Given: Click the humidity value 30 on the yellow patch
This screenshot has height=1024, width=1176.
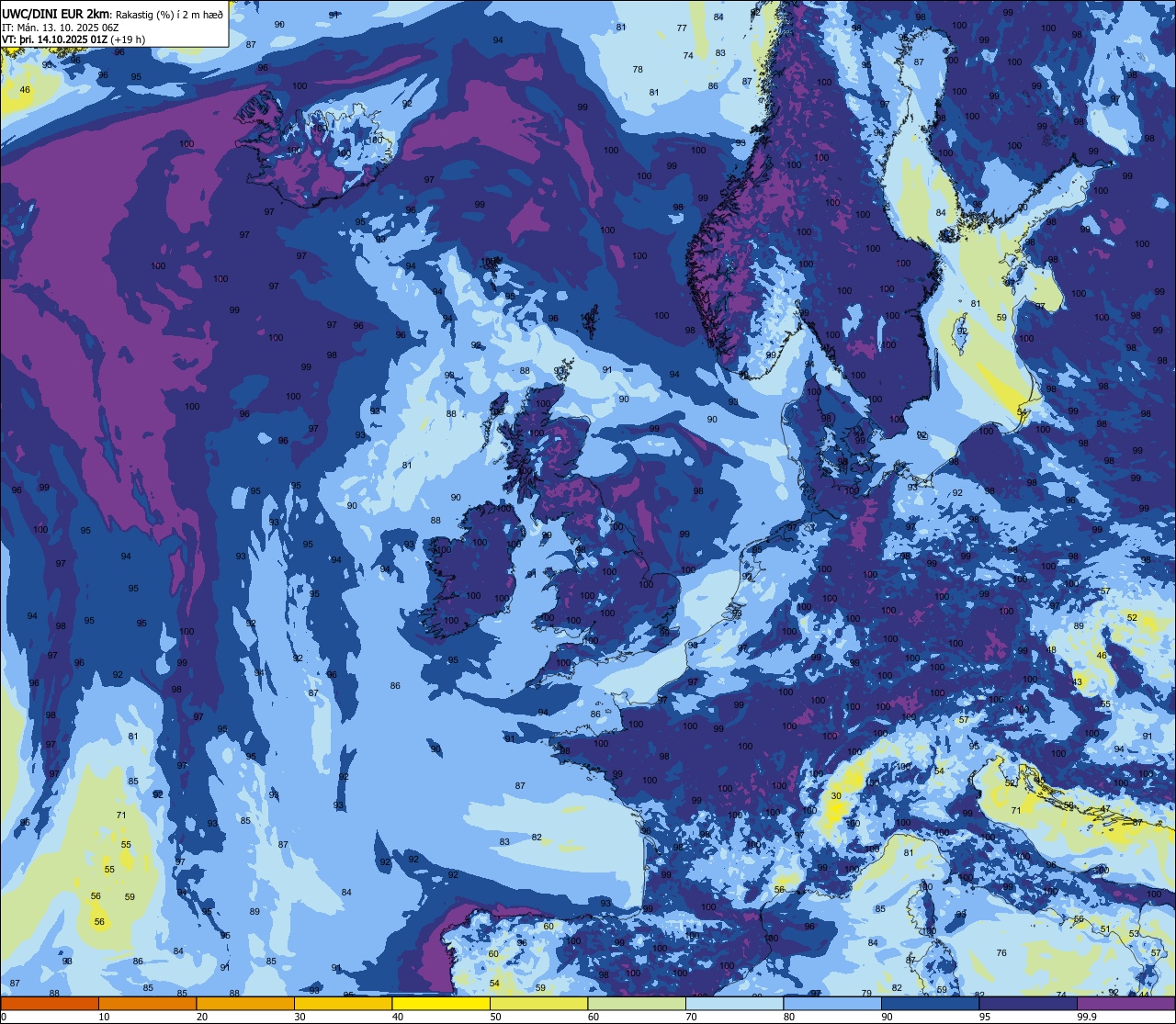Looking at the screenshot, I should 836,796.
